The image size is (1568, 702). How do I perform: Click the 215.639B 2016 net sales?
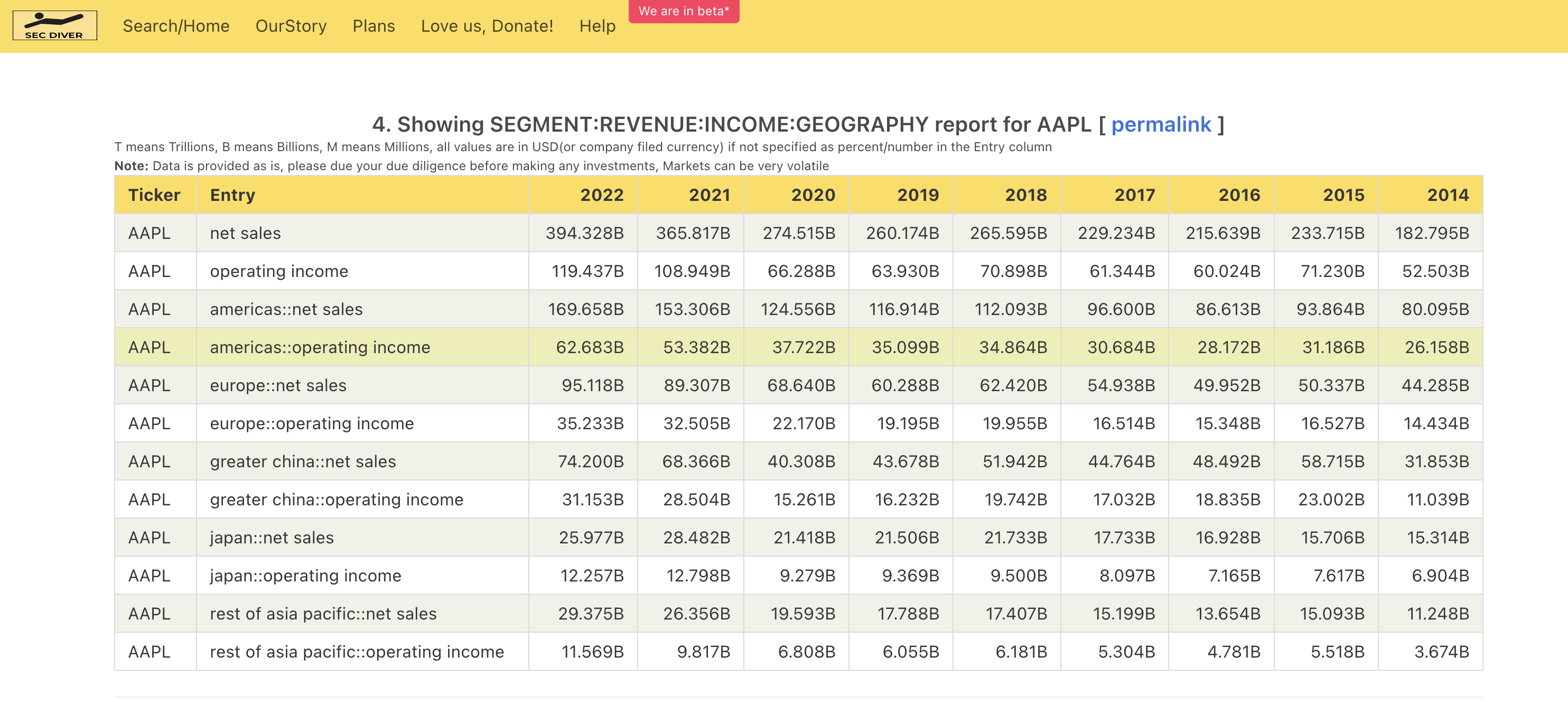coord(1222,233)
